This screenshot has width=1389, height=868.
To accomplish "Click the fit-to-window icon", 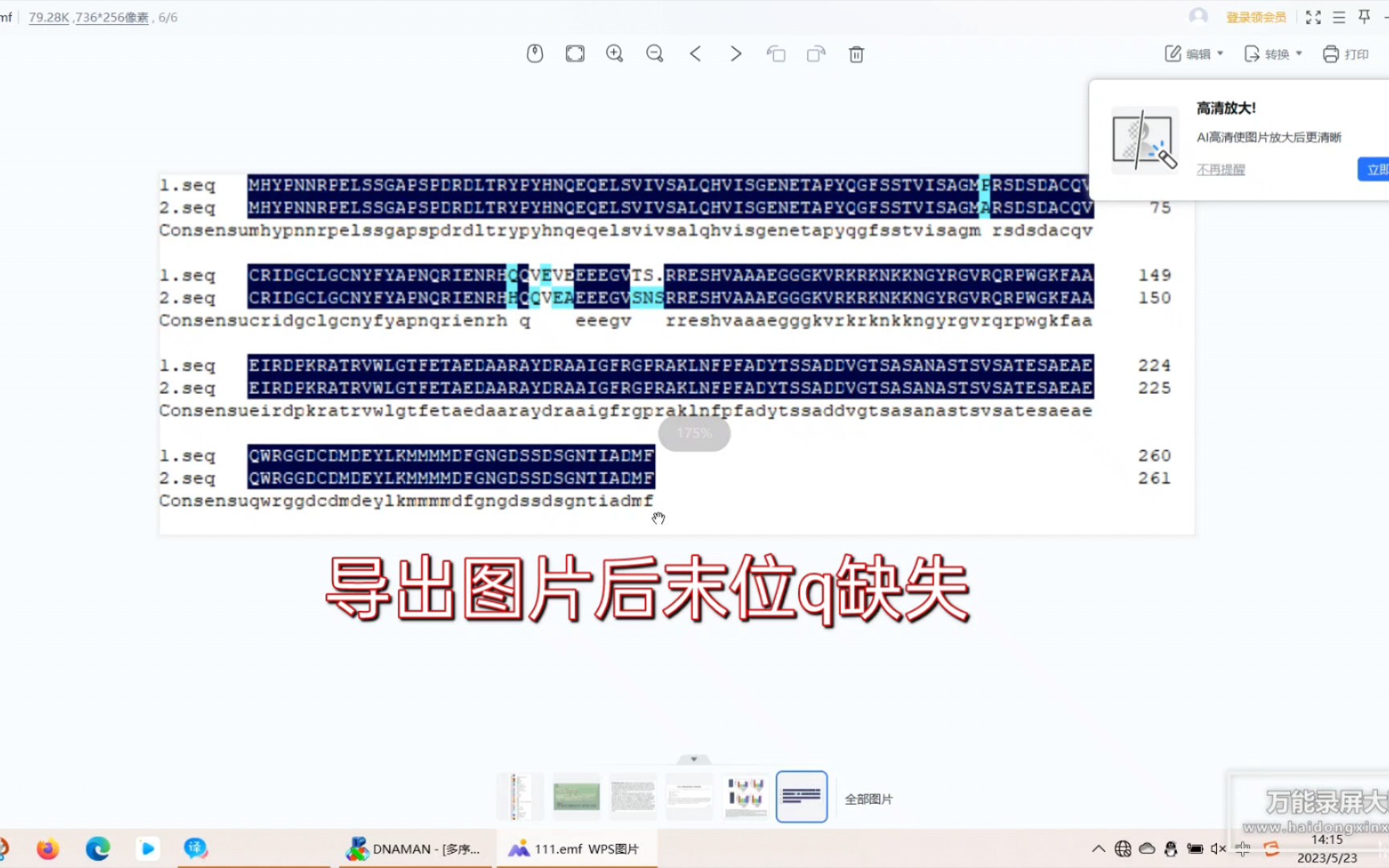I will click(575, 53).
